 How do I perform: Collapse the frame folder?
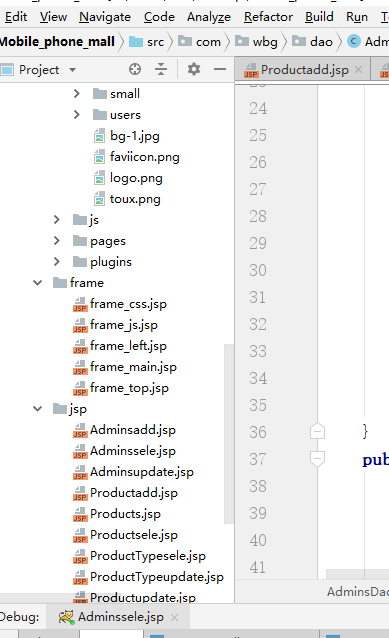(37, 282)
